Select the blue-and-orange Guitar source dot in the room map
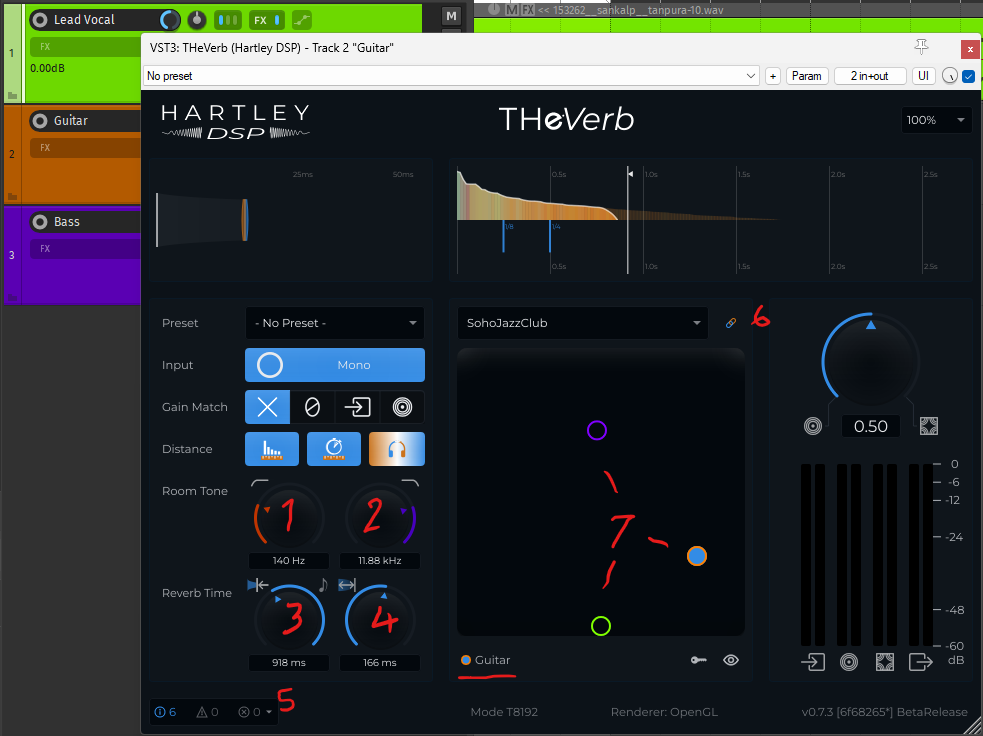This screenshot has width=983, height=736. click(x=697, y=556)
